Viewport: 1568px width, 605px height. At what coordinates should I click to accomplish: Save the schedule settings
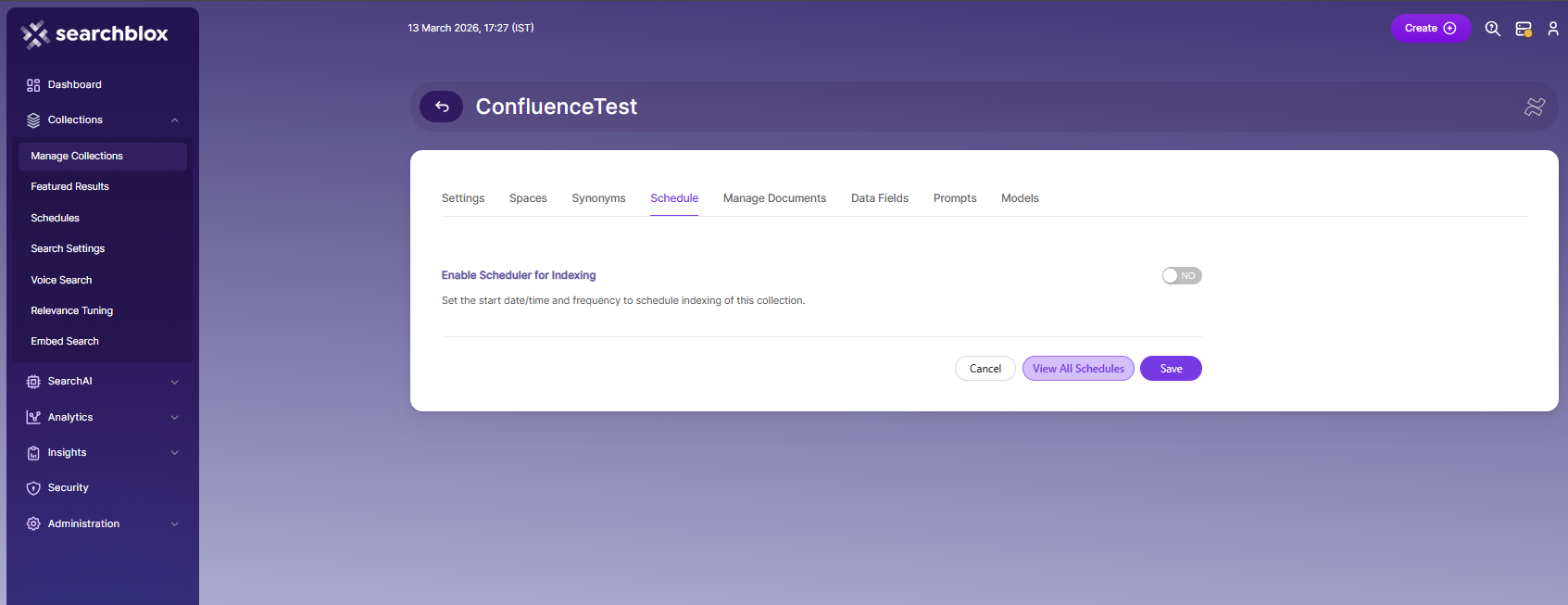pyautogui.click(x=1171, y=369)
